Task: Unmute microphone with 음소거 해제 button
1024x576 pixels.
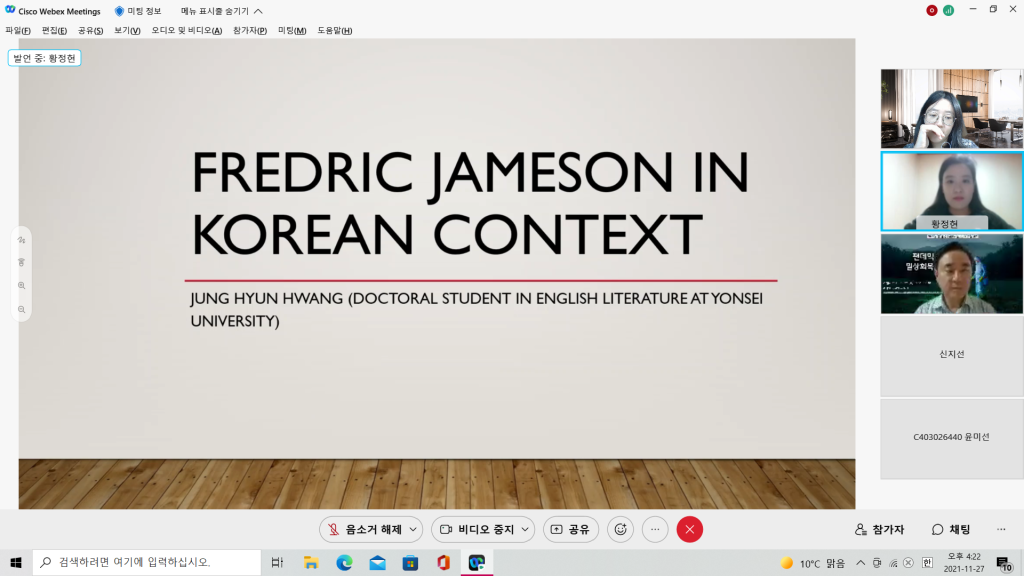Action: (363, 529)
